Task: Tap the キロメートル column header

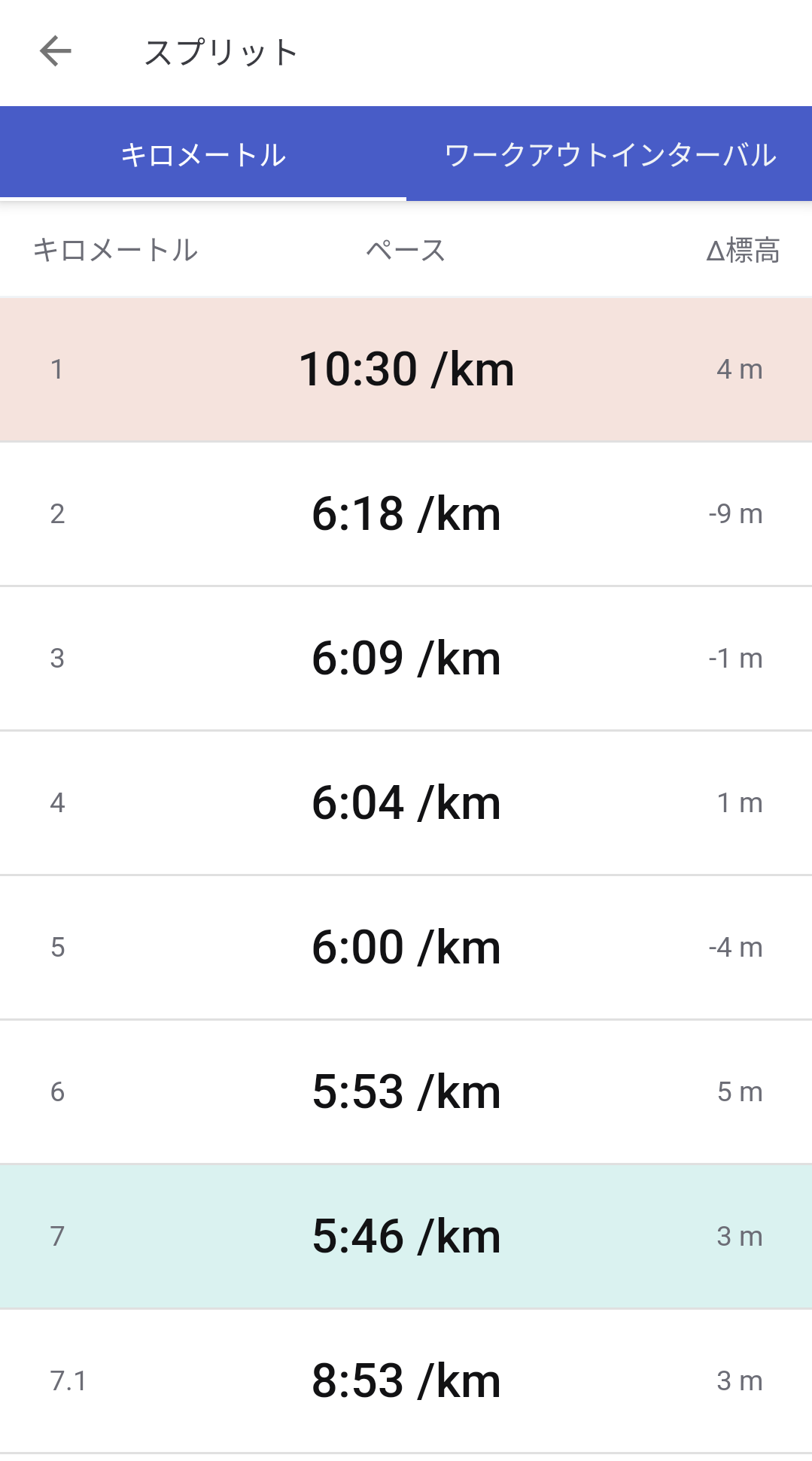Action: pos(115,250)
